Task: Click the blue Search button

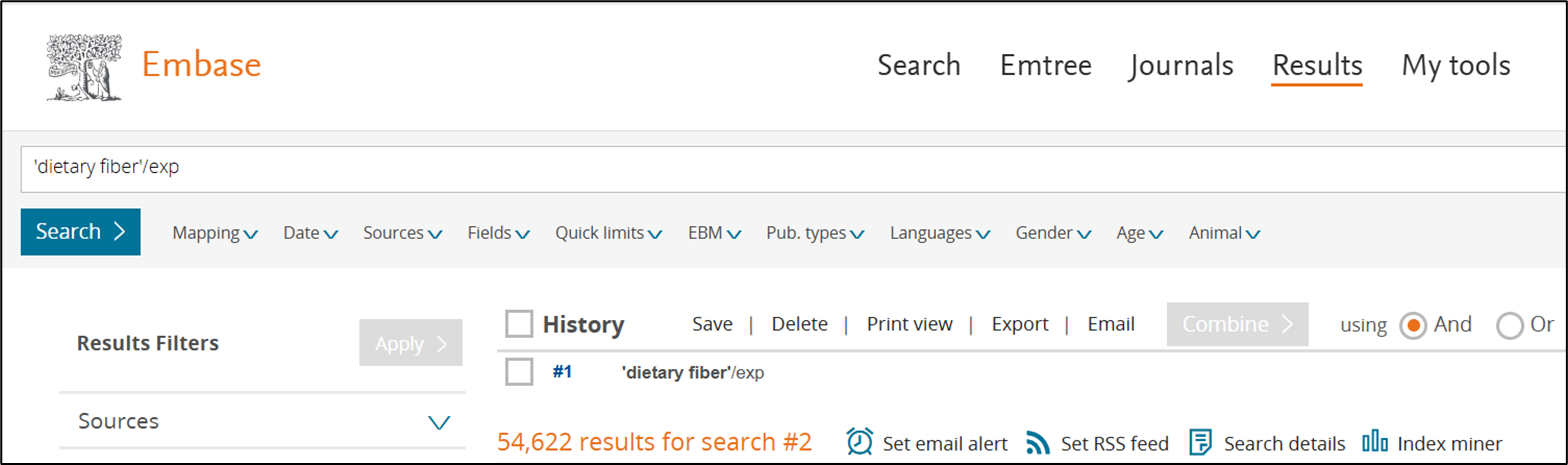Action: (x=80, y=232)
